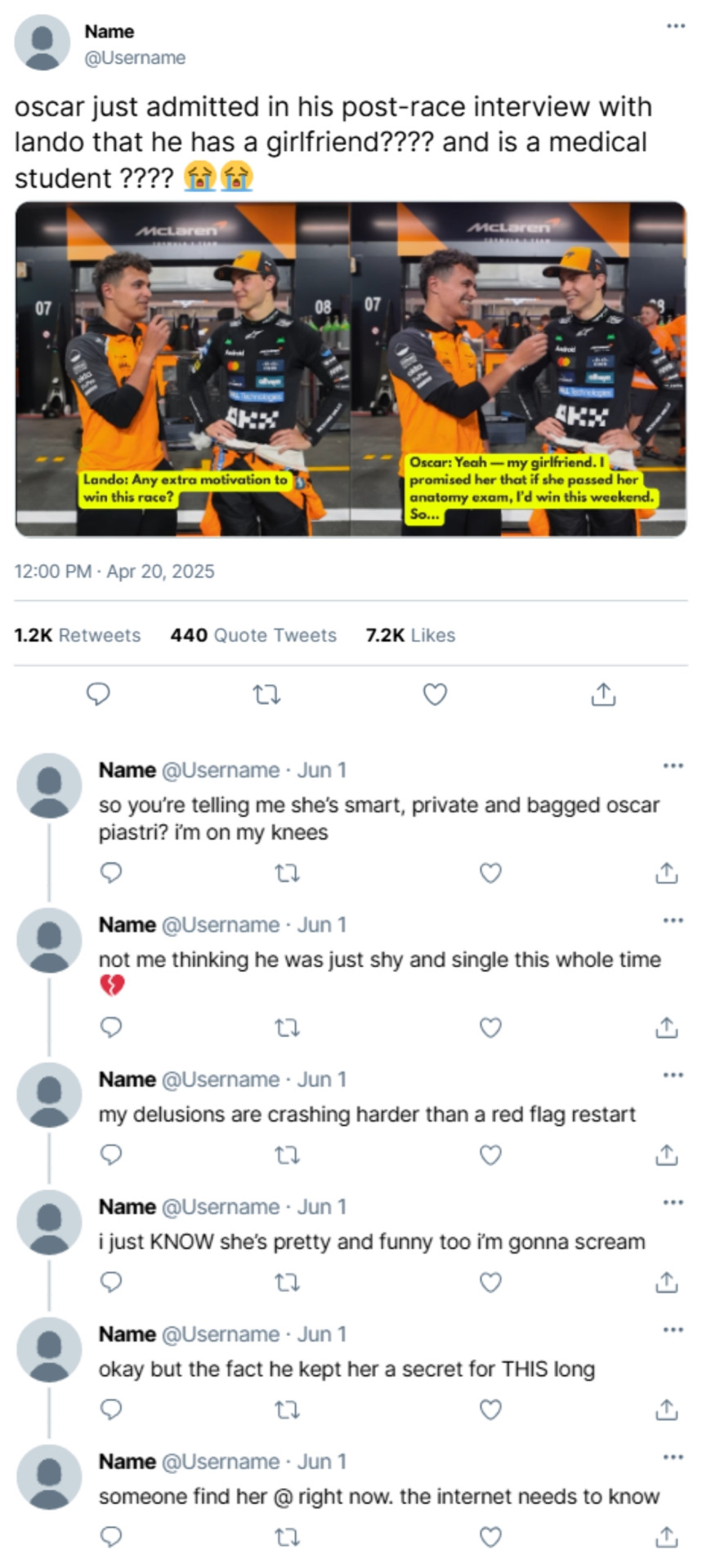Retweet the 'find her @' reply
This screenshot has width=702, height=1568.
pyautogui.click(x=287, y=1537)
